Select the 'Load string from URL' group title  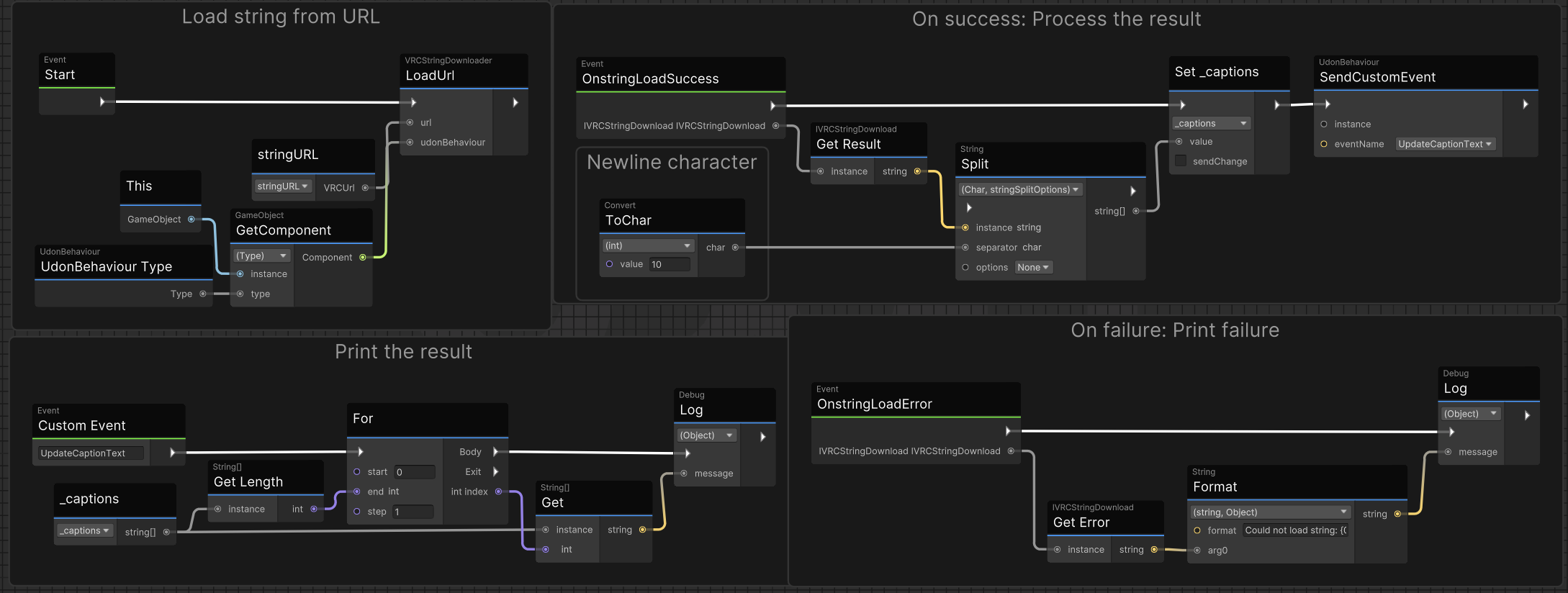pos(281,17)
